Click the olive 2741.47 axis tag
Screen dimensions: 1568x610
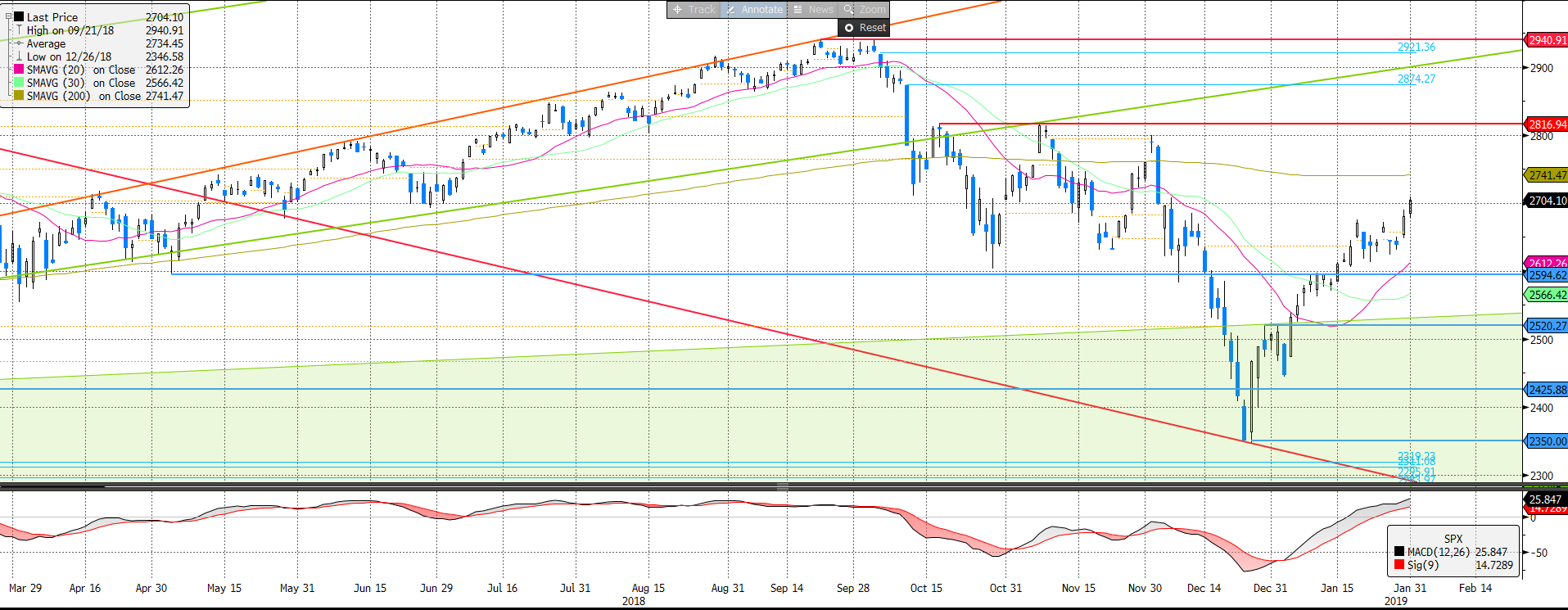click(x=1546, y=175)
